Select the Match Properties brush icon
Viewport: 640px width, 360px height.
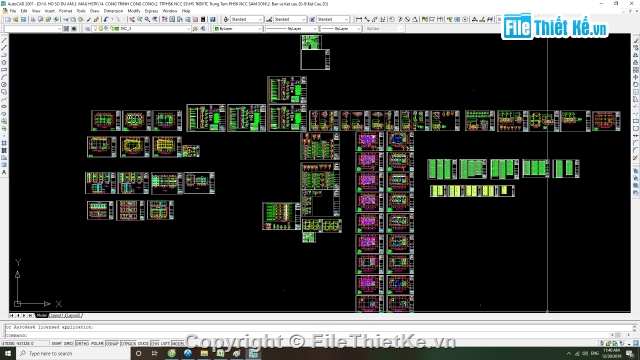(89, 19)
